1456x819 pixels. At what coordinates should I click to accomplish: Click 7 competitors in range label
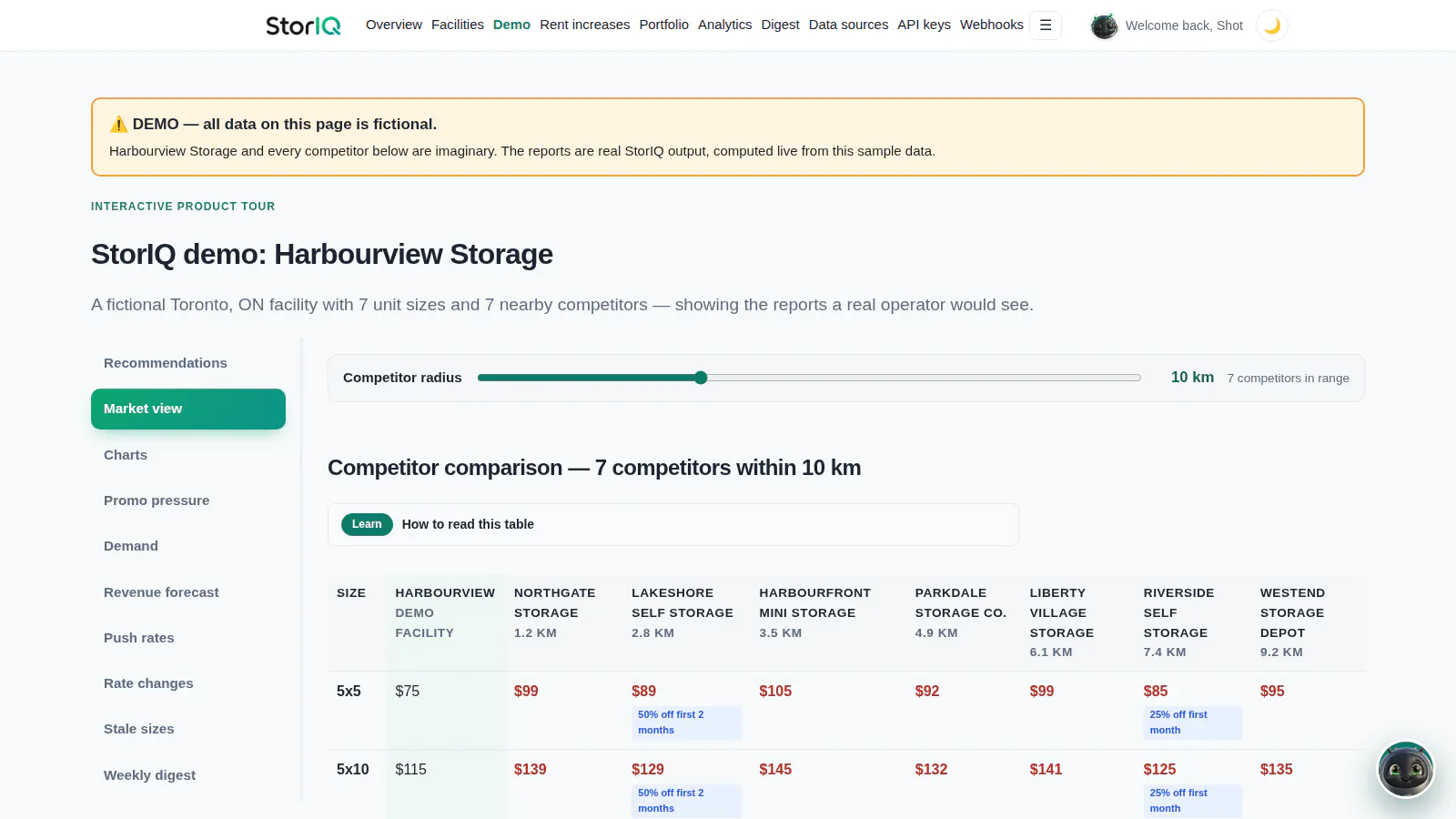1288,379
